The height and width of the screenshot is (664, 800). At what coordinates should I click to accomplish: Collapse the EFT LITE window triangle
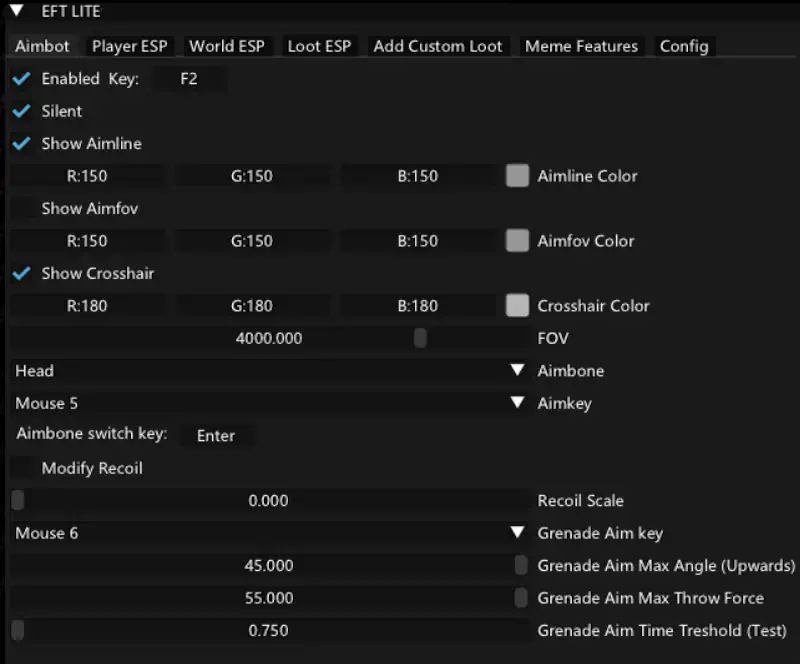pyautogui.click(x=16, y=10)
